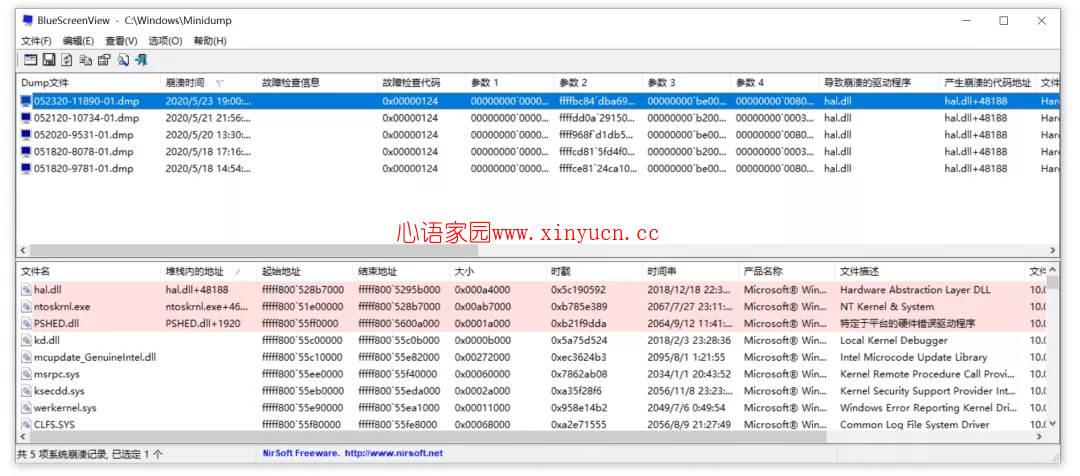
Task: Sort by the 产生崩溃的代码地址 column header
Action: pos(988,83)
